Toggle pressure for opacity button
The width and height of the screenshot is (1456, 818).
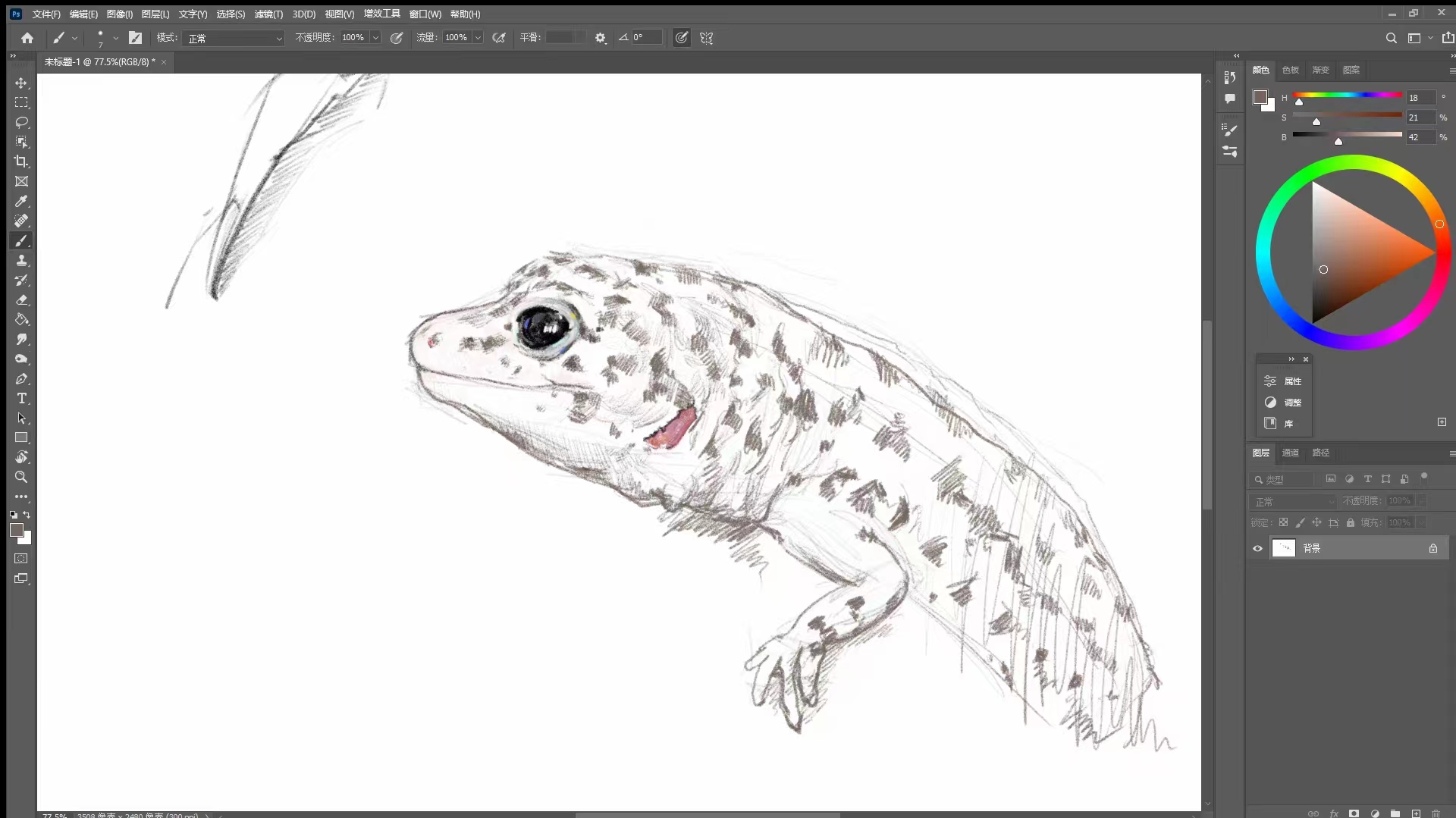point(396,38)
